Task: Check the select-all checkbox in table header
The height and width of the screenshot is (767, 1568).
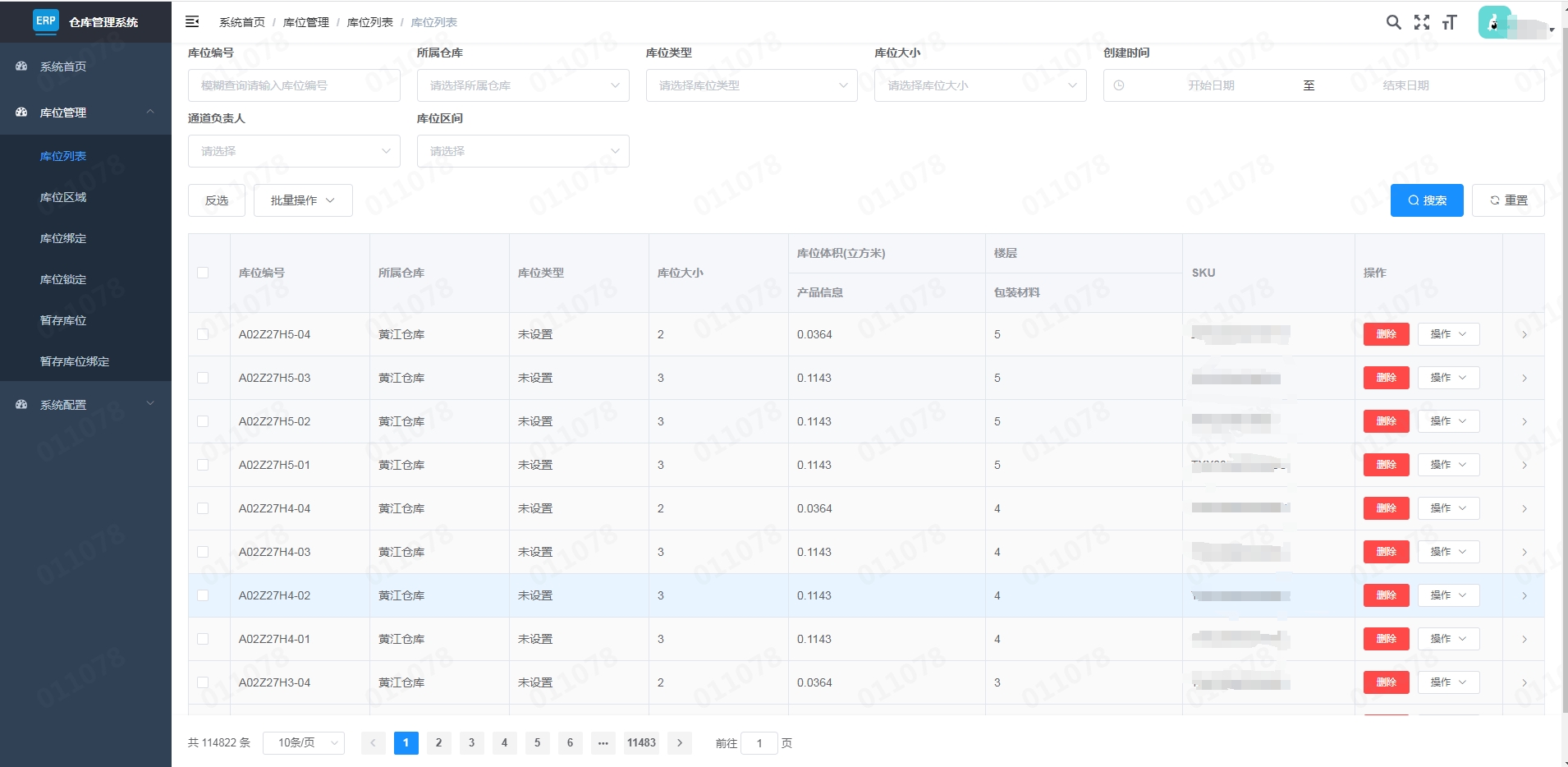Action: click(203, 273)
